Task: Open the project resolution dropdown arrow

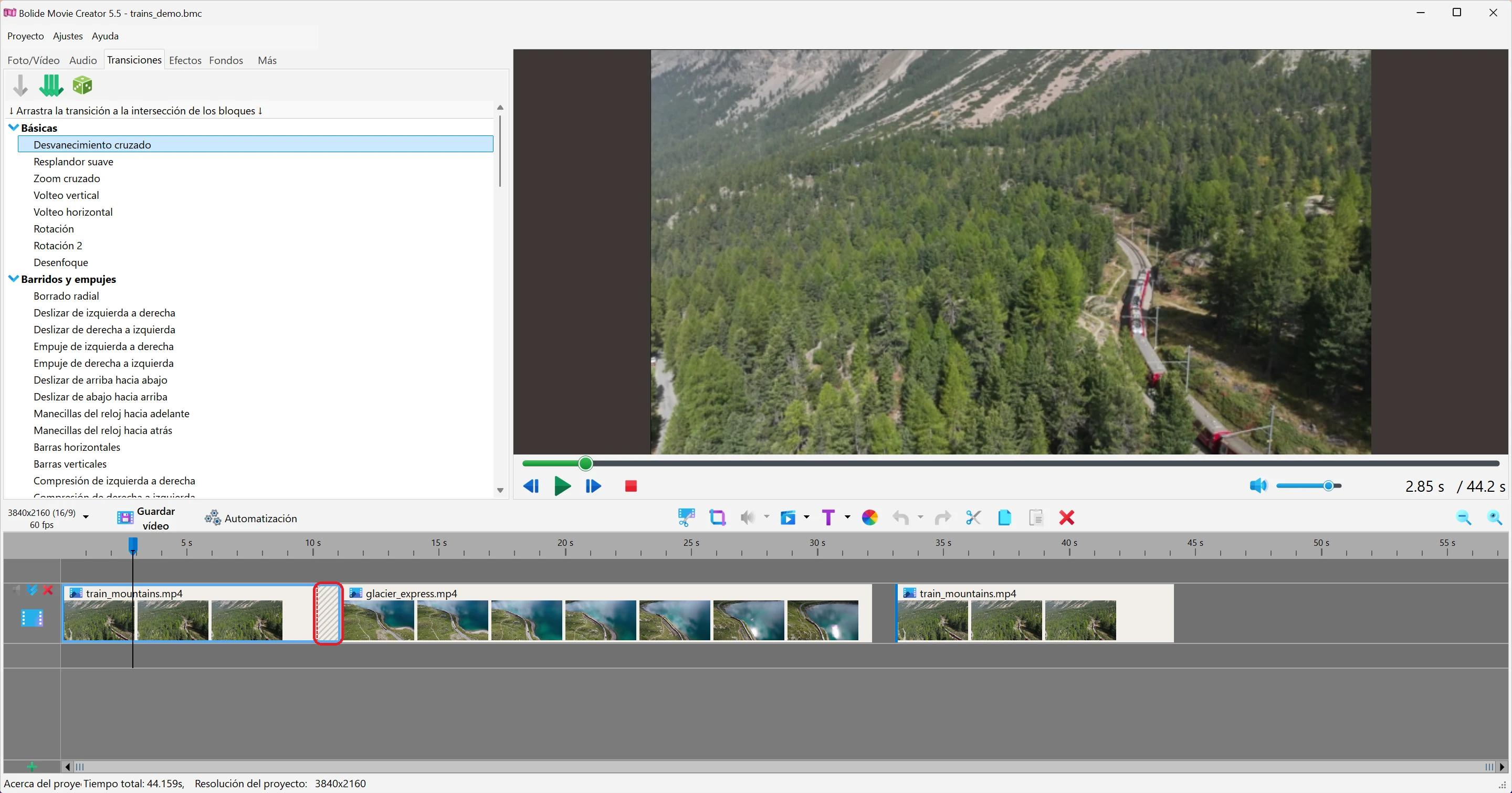Action: tap(86, 517)
